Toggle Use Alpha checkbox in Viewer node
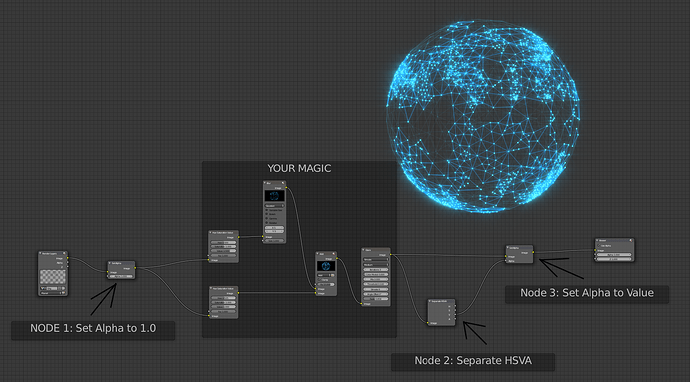Viewport: 690px width, 382px height. pos(598,246)
